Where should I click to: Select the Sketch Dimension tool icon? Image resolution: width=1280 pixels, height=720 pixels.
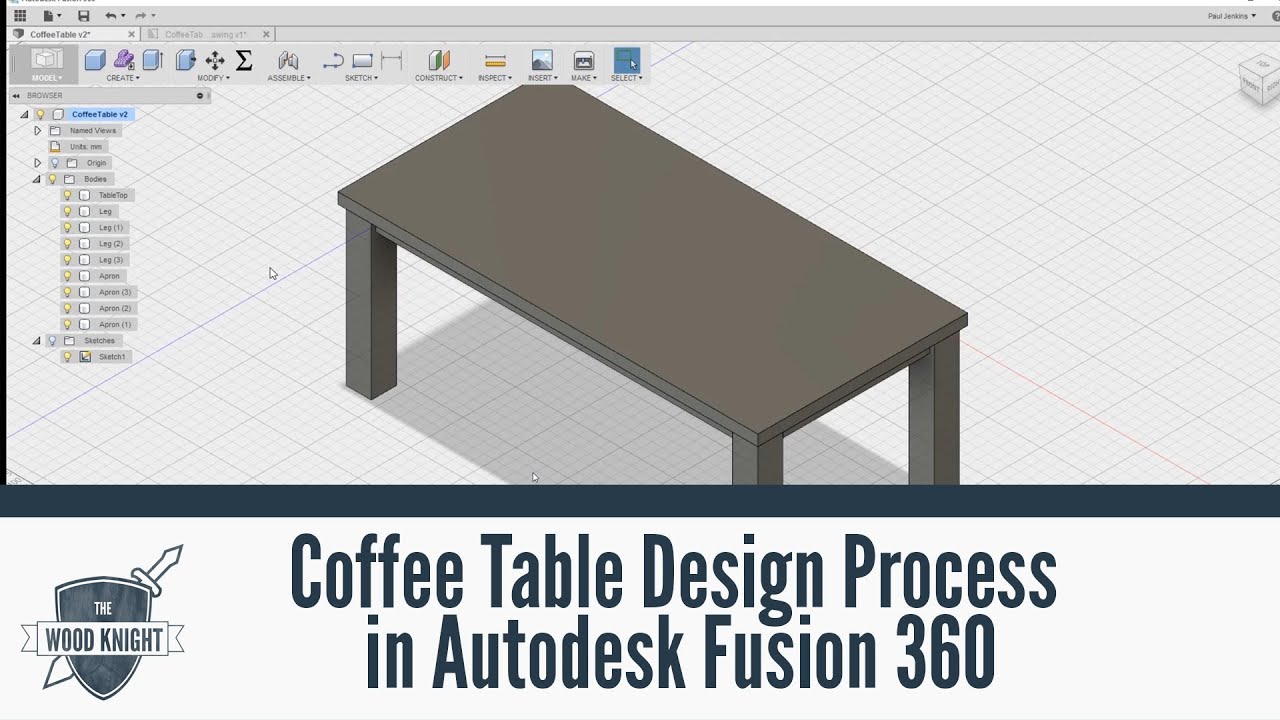point(391,60)
